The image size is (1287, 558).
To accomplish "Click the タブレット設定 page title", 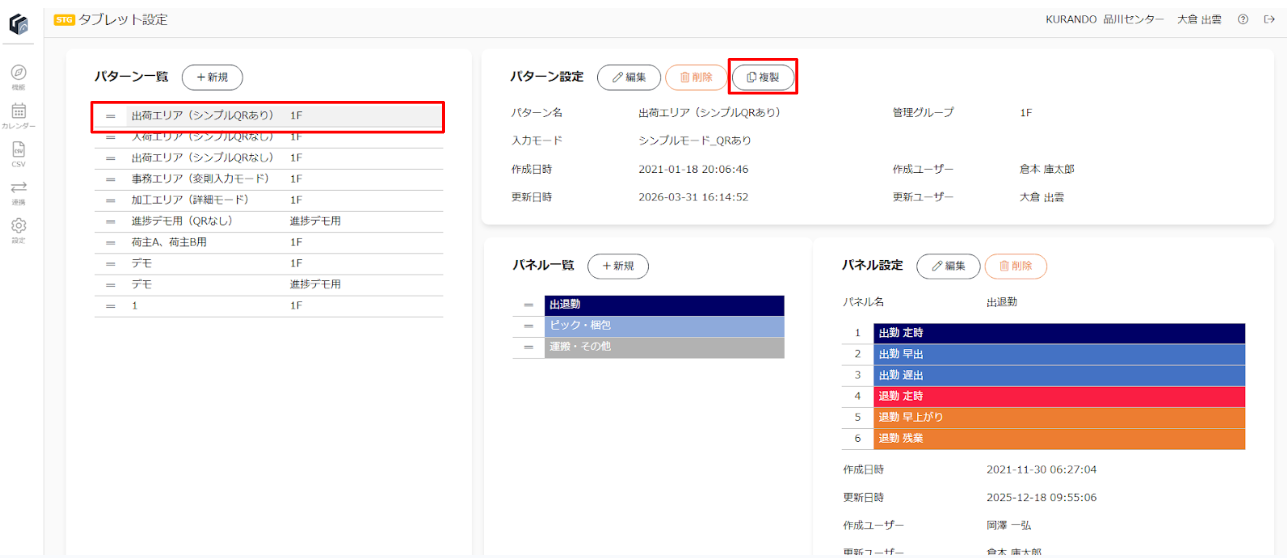I will 123,20.
